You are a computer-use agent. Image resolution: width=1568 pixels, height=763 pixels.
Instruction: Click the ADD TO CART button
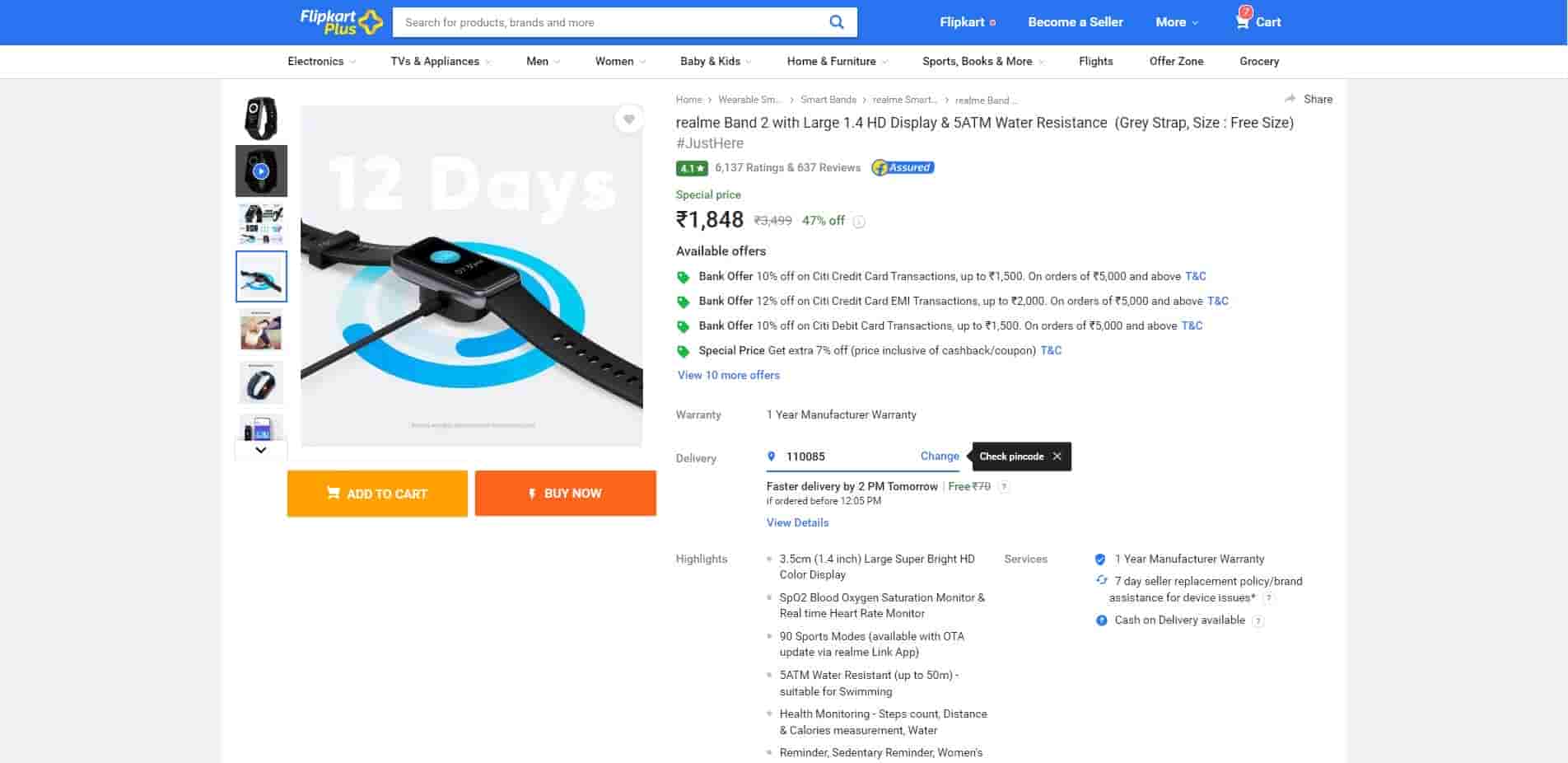[x=377, y=494]
